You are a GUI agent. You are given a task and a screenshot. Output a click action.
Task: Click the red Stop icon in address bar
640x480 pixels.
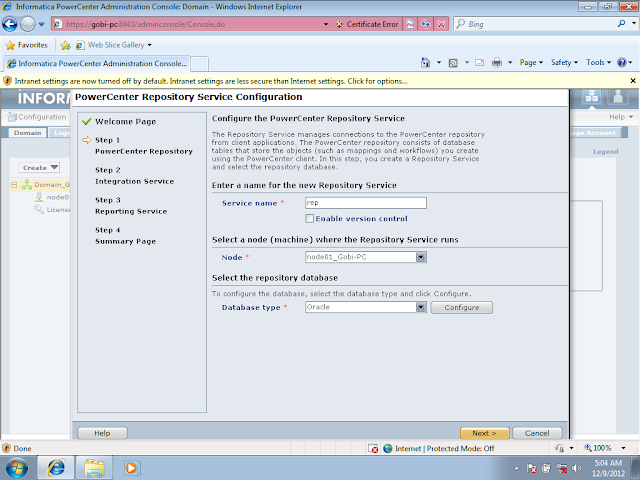pos(441,24)
